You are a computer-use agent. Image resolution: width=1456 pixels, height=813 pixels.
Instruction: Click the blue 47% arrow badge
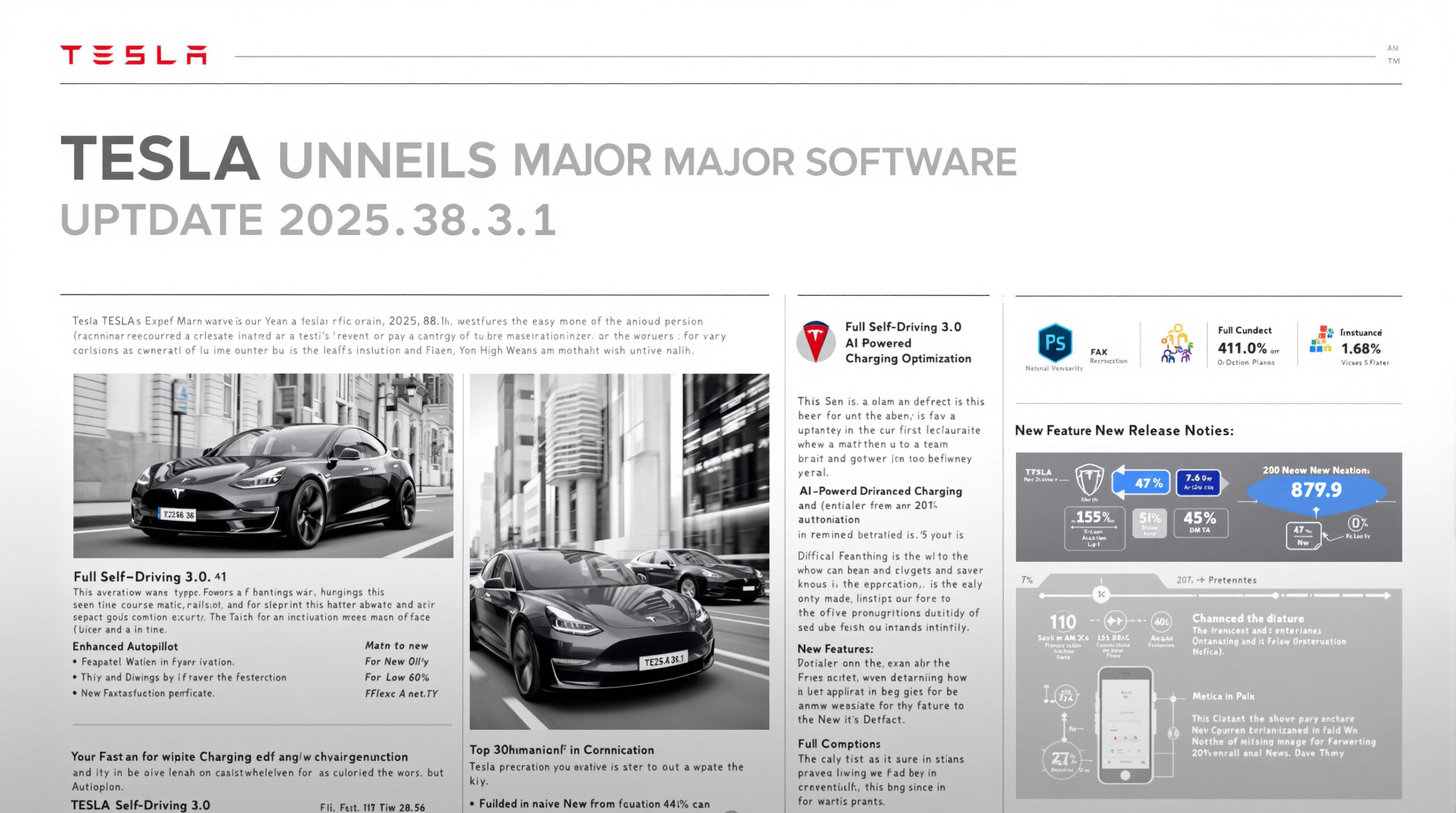click(1141, 483)
